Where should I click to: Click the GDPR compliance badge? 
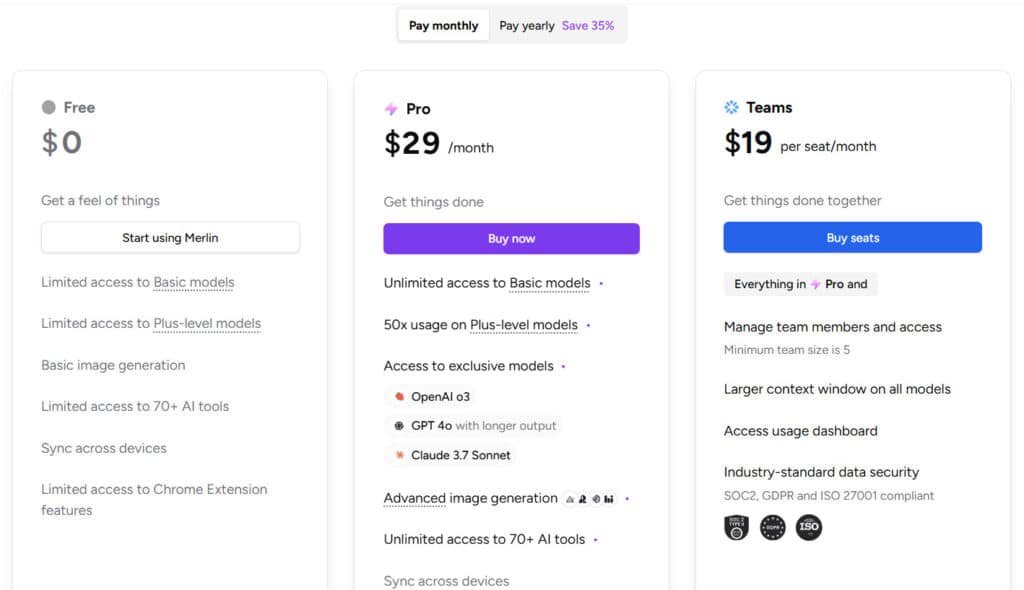[773, 528]
